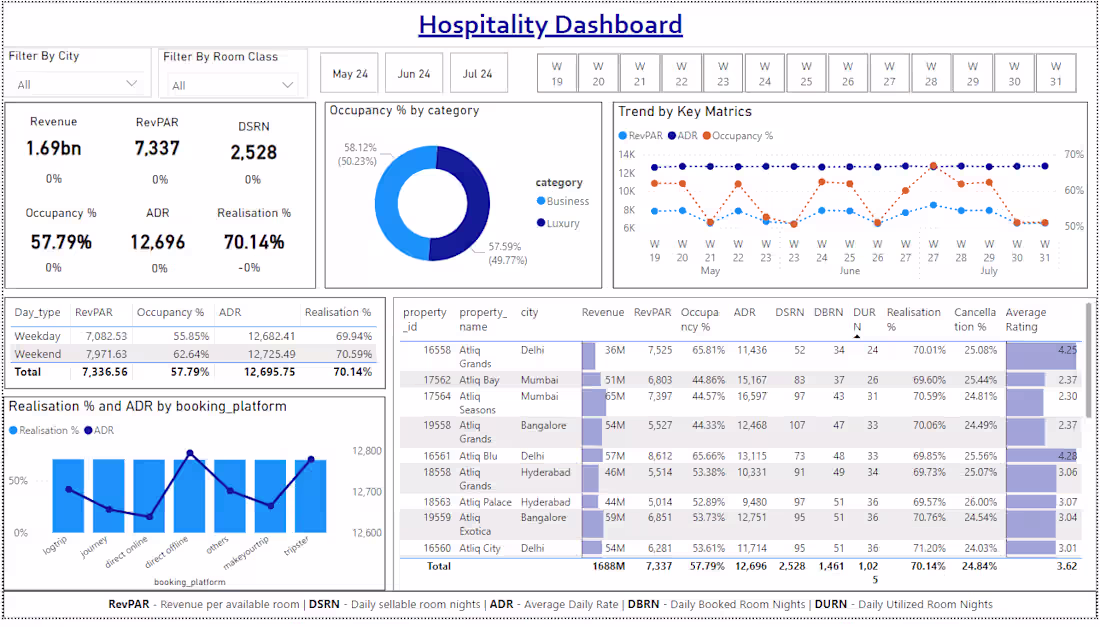This screenshot has height=627, width=1100.
Task: Toggle the Realisation % legend in booking platform chart
Action: tap(47, 428)
